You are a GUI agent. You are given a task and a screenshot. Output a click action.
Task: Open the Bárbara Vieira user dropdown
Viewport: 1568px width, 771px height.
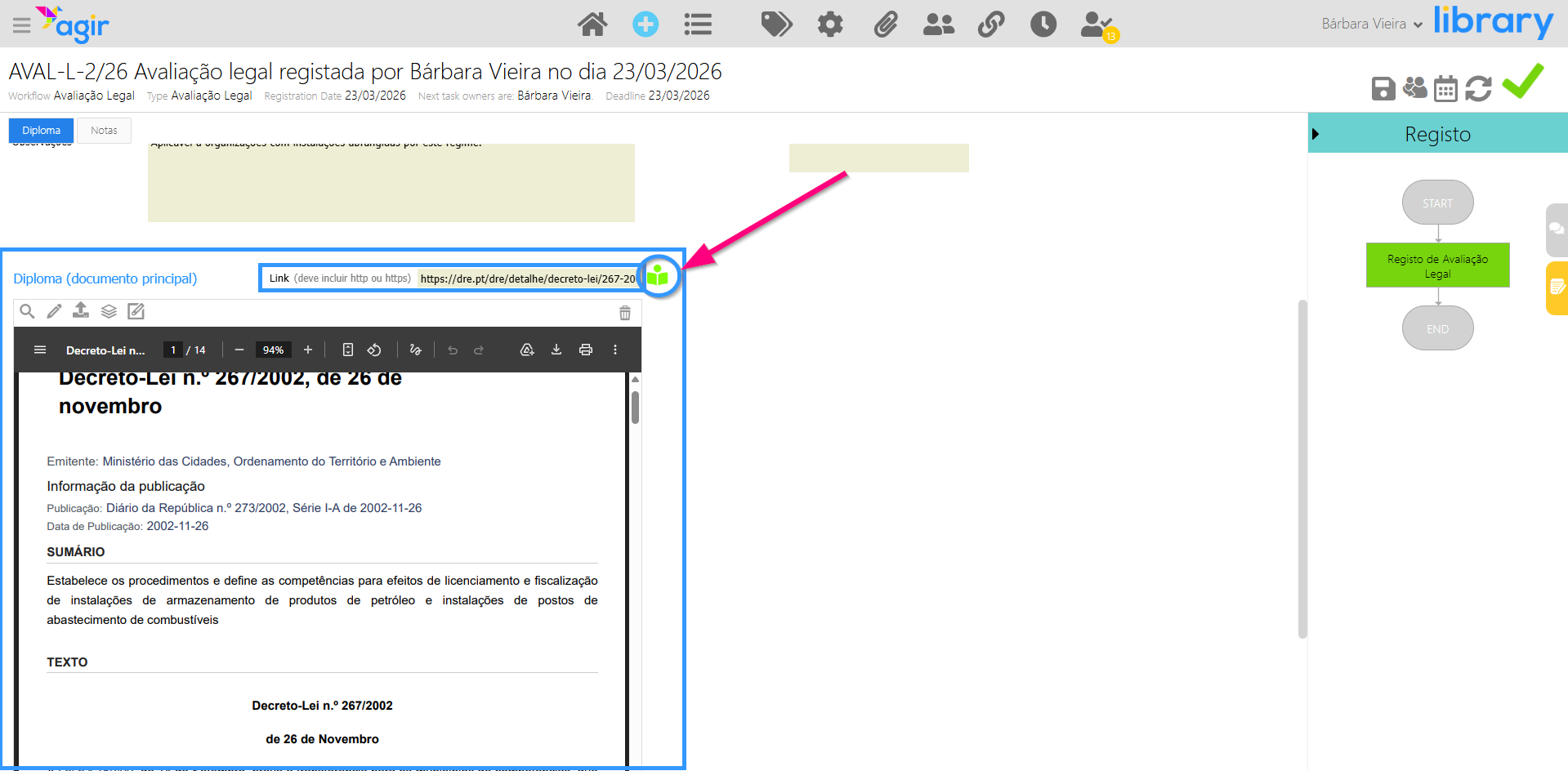click(x=1372, y=24)
